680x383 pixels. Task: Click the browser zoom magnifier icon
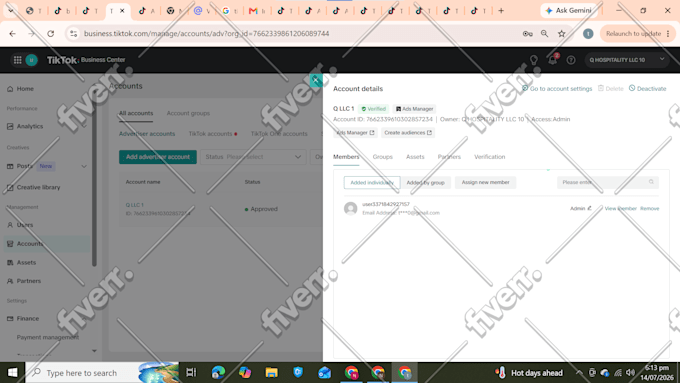pos(544,33)
